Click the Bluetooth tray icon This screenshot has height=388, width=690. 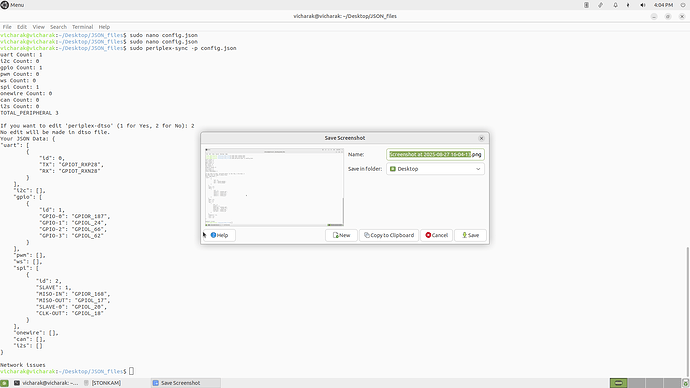628,5
